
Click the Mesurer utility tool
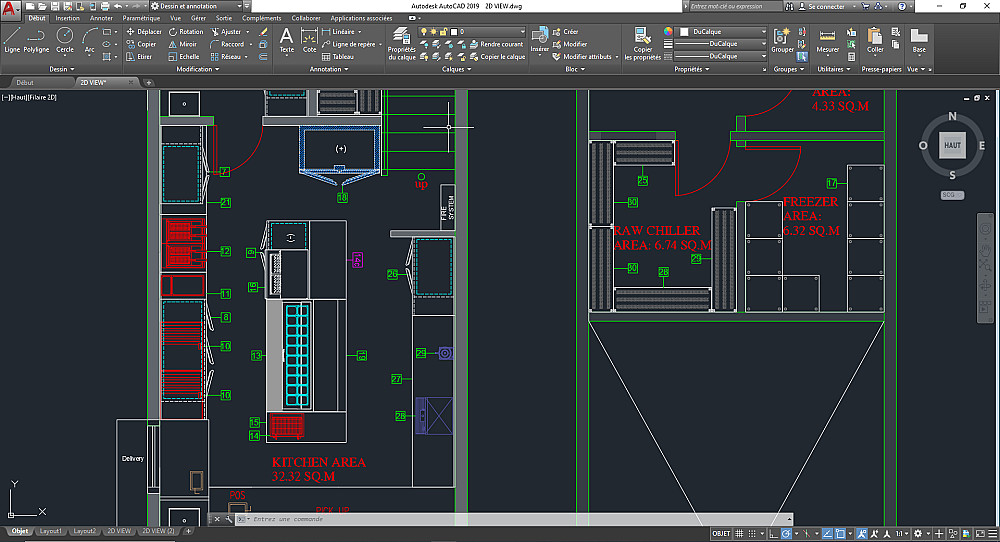[x=828, y=40]
